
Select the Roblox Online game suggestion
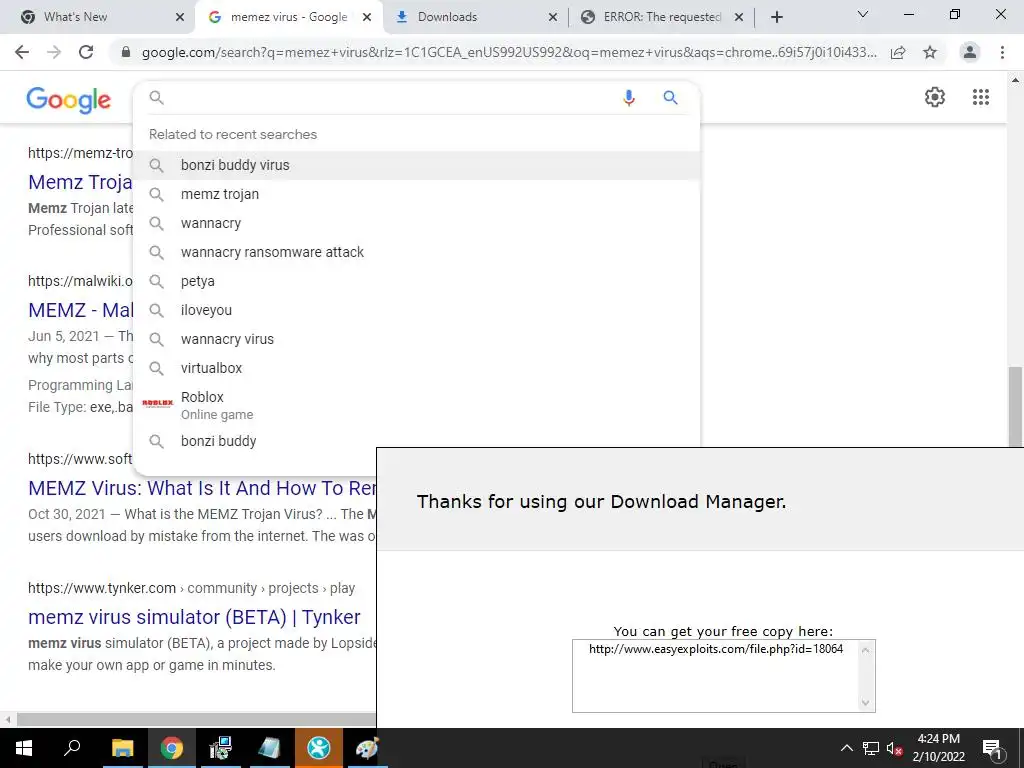pyautogui.click(x=417, y=405)
